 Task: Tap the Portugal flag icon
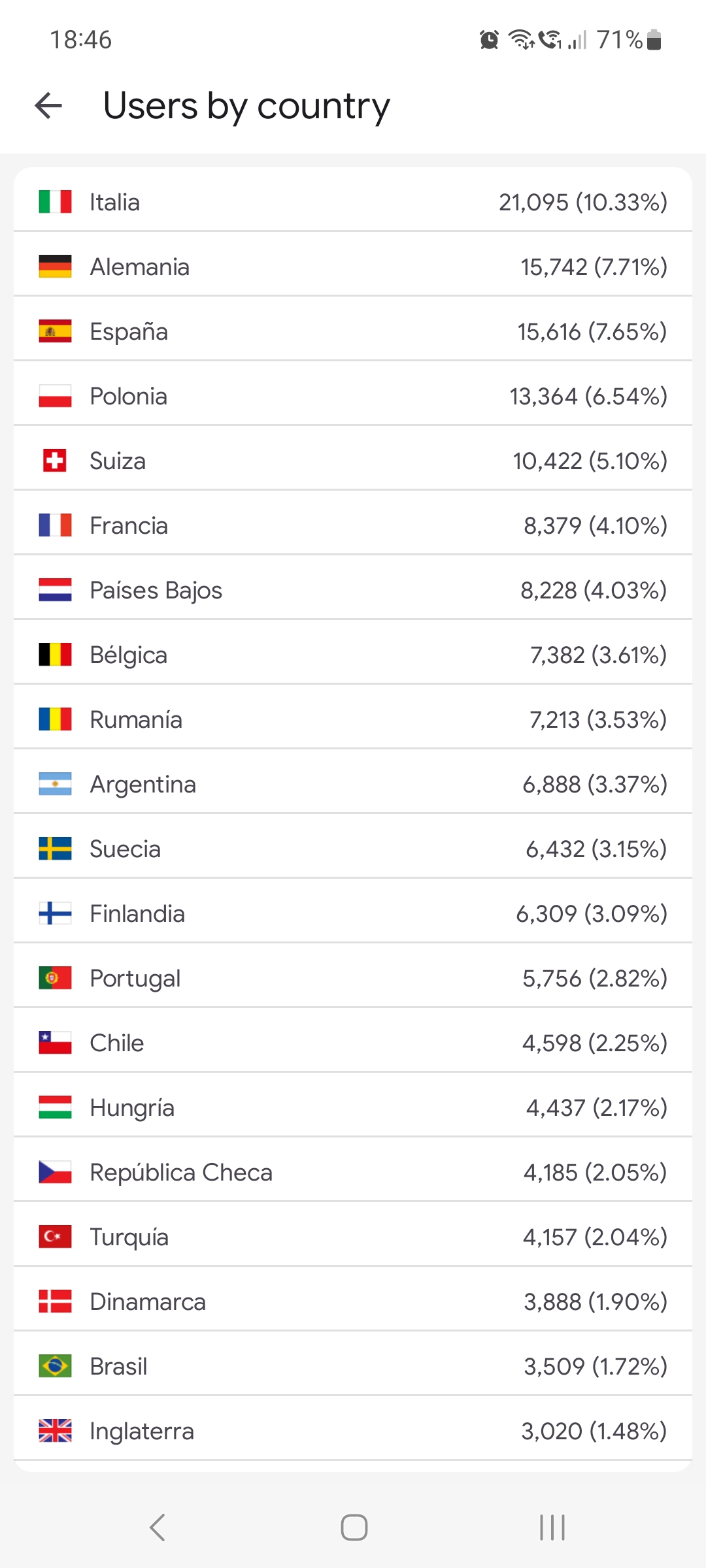[x=55, y=978]
